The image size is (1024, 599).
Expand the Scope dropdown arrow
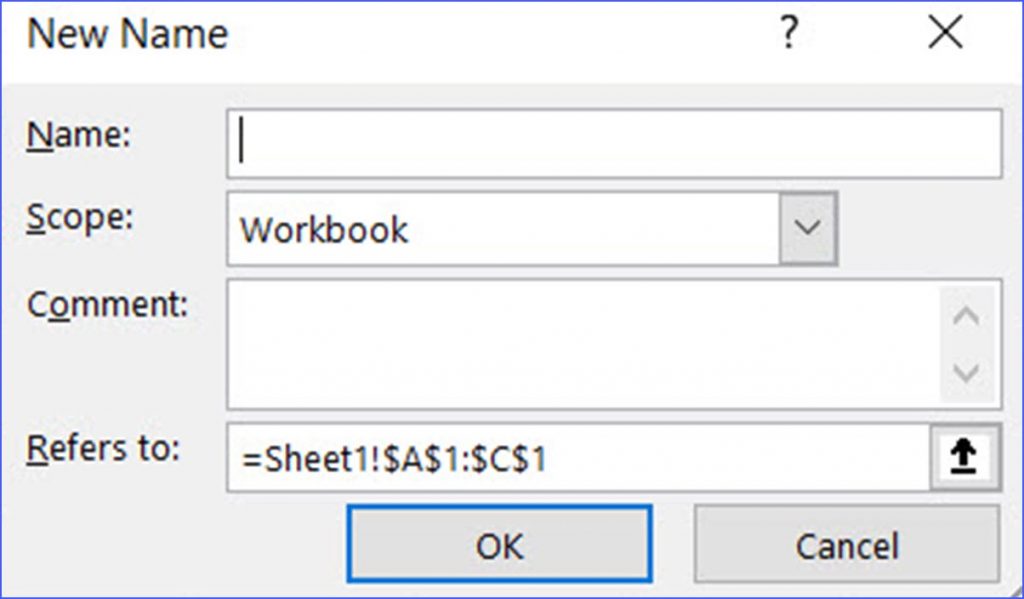pyautogui.click(x=807, y=229)
